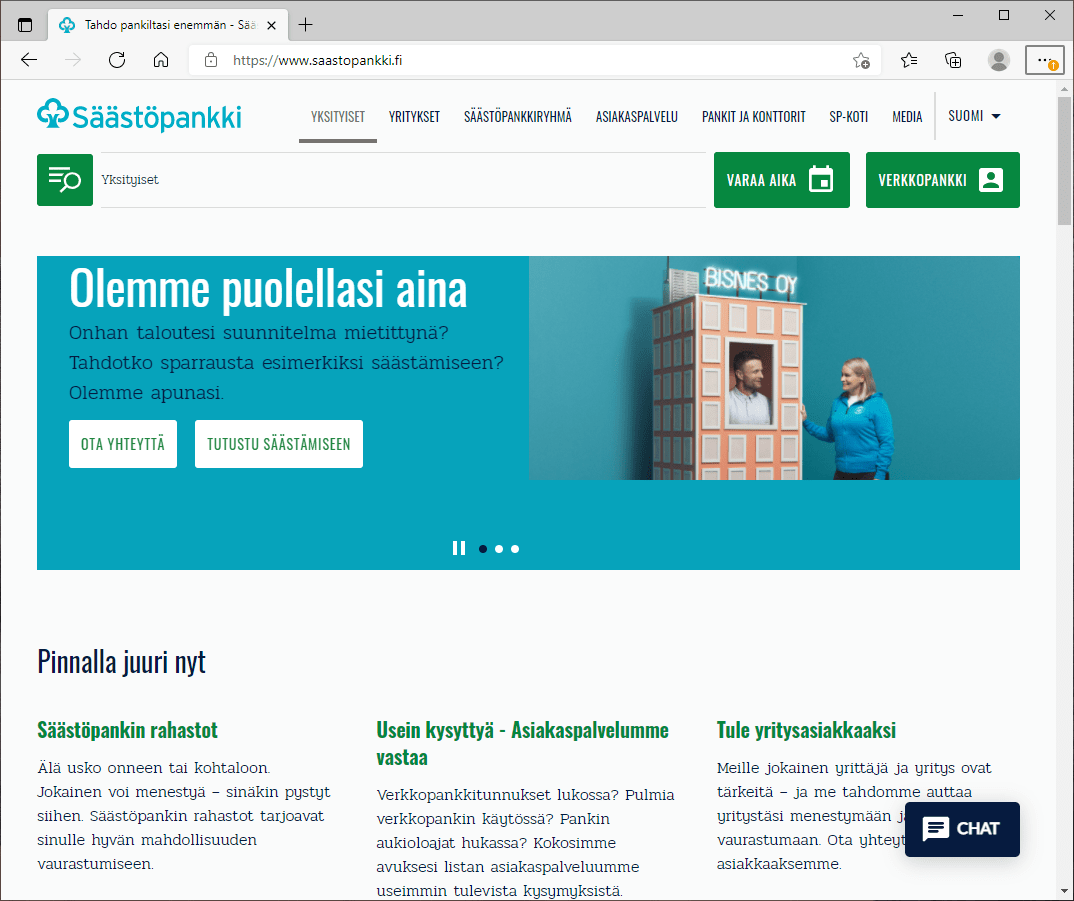The width and height of the screenshot is (1074, 901).
Task: Open the green site search icon
Action: tap(65, 180)
